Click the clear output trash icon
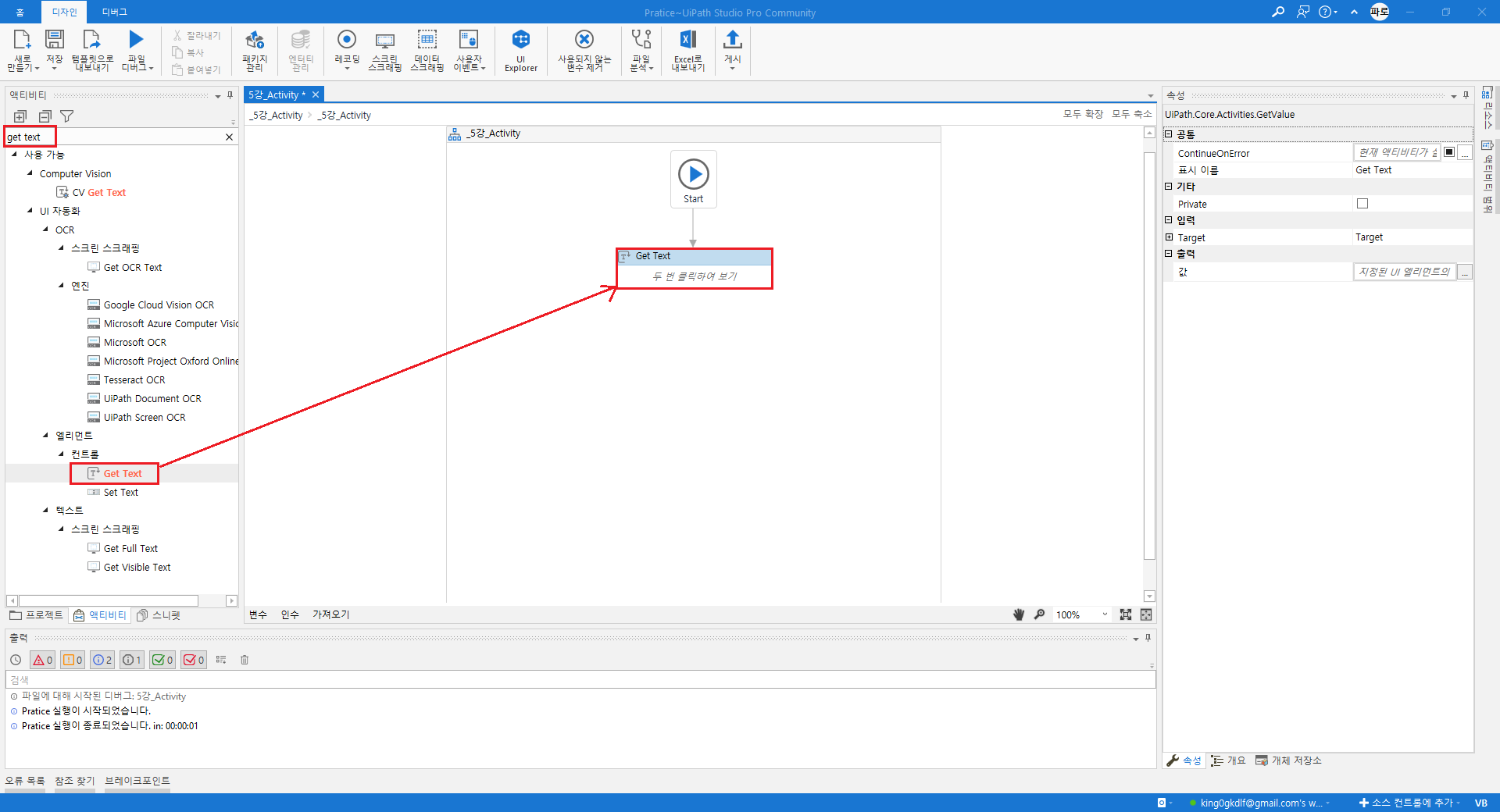 245,660
